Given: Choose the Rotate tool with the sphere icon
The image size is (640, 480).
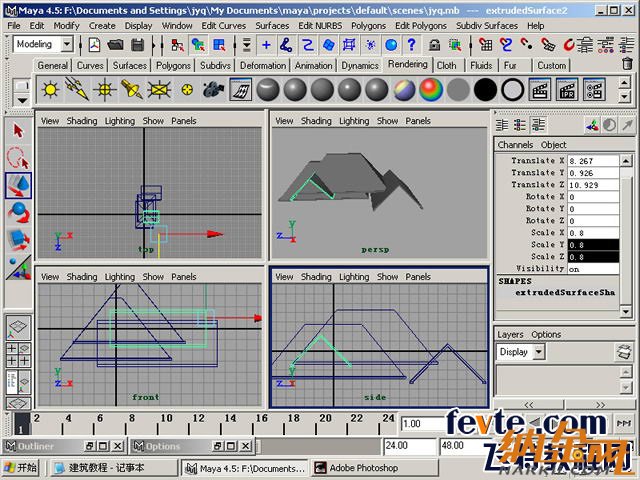Looking at the screenshot, I should point(18,212).
